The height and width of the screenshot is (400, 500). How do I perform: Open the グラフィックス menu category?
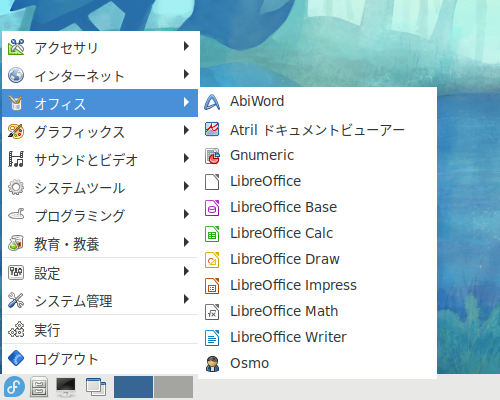click(x=100, y=131)
